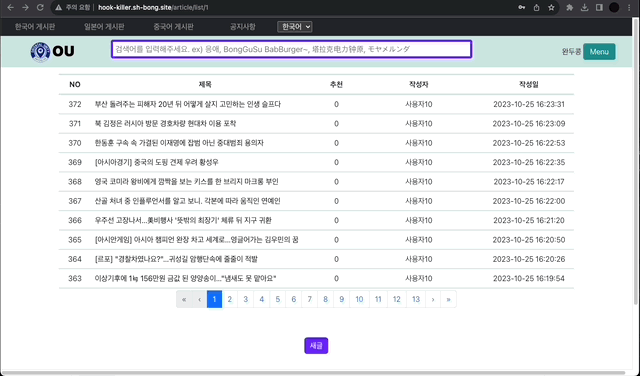Click the page vertical scrollbar
The height and width of the screenshot is (376, 640).
click(x=636, y=163)
